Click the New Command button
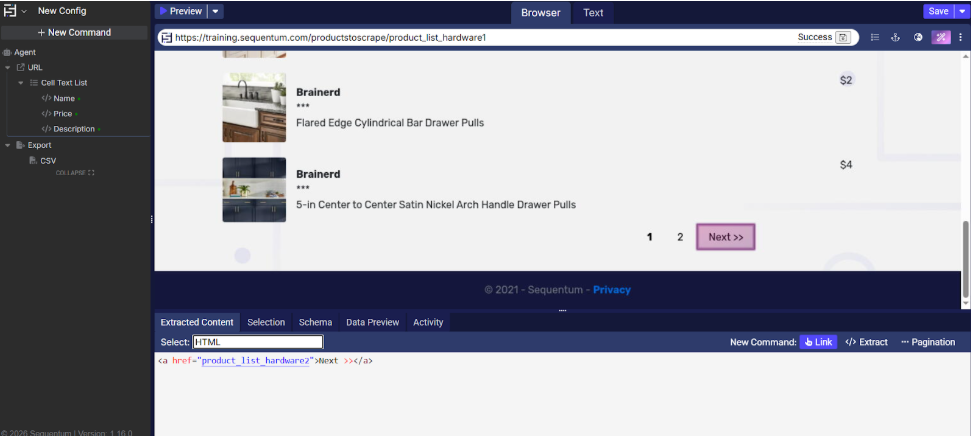The image size is (971, 436). click(74, 32)
